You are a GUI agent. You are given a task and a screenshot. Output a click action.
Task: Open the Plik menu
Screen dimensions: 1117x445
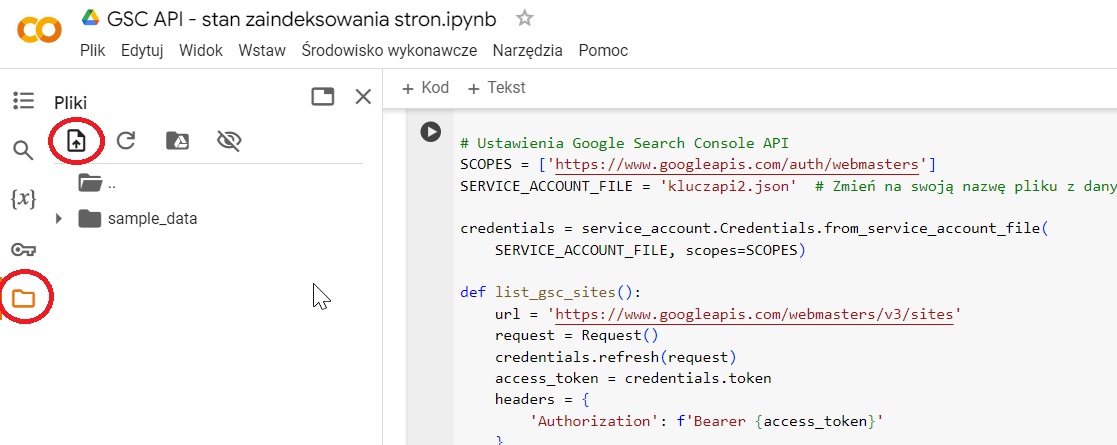[93, 51]
